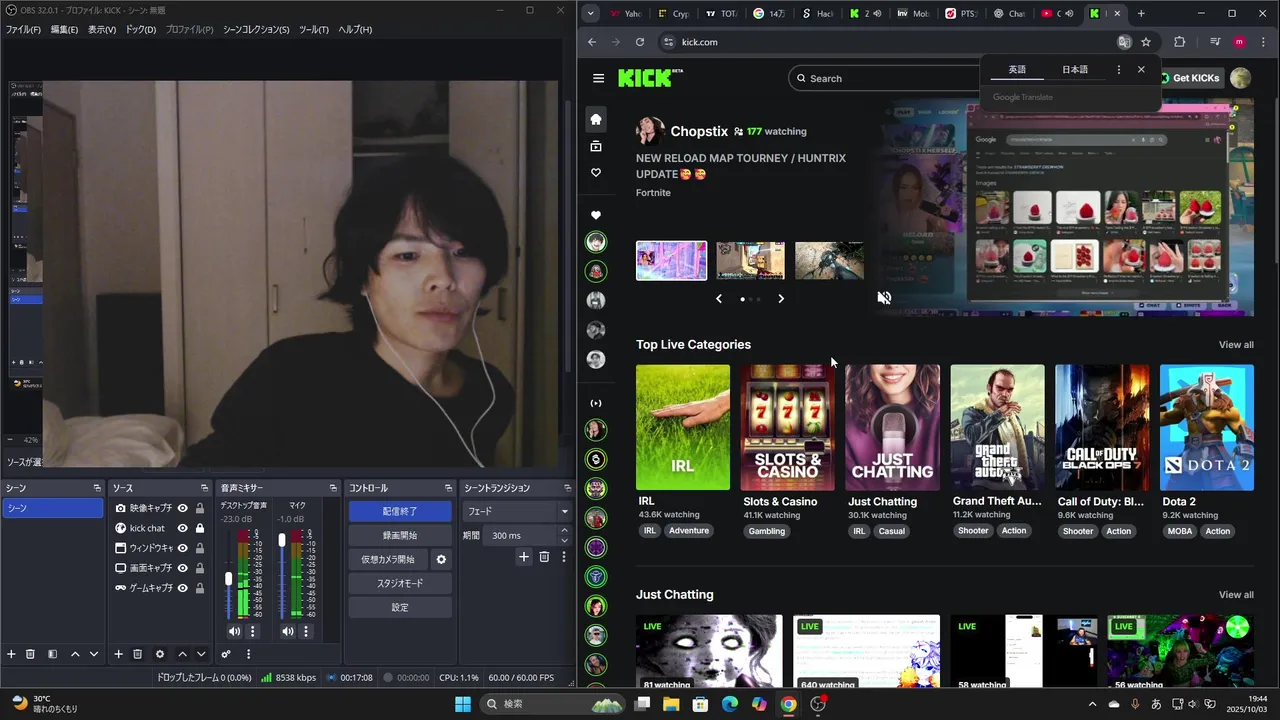Image resolution: width=1280 pixels, height=720 pixels.
Task: Open OBS 設定 button
Action: click(x=400, y=607)
